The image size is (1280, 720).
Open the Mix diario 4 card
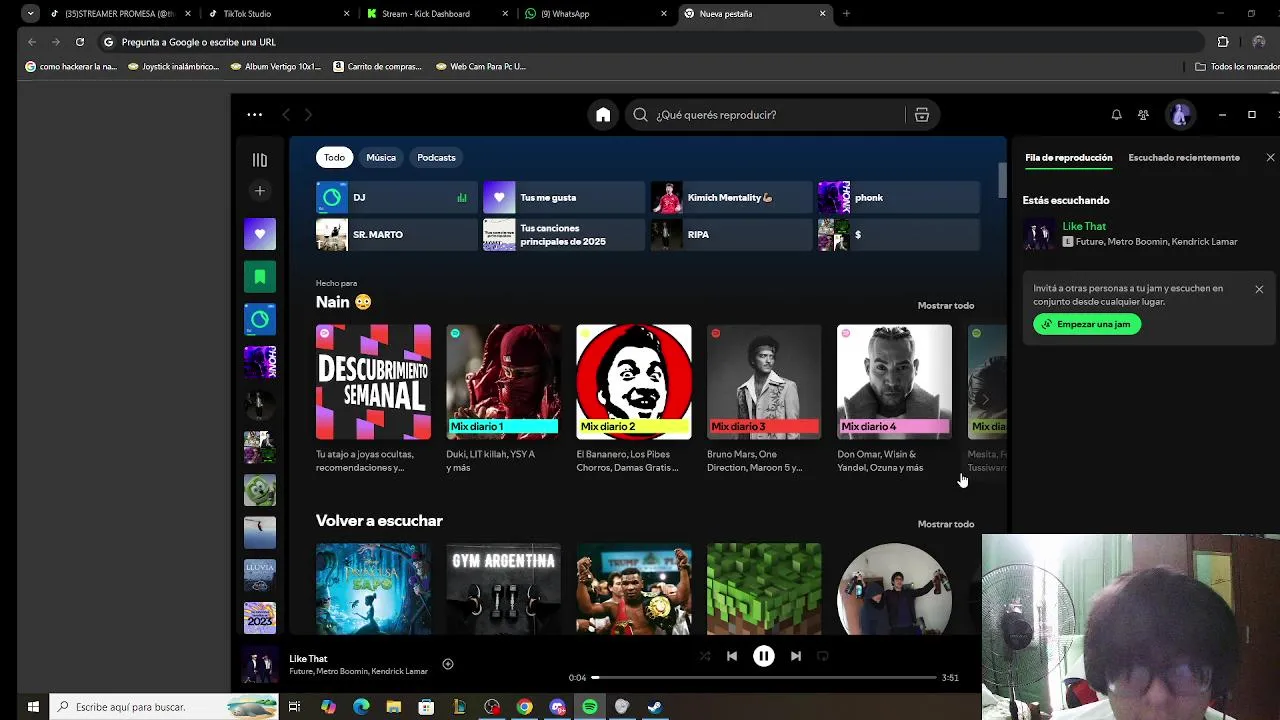[x=894, y=398]
